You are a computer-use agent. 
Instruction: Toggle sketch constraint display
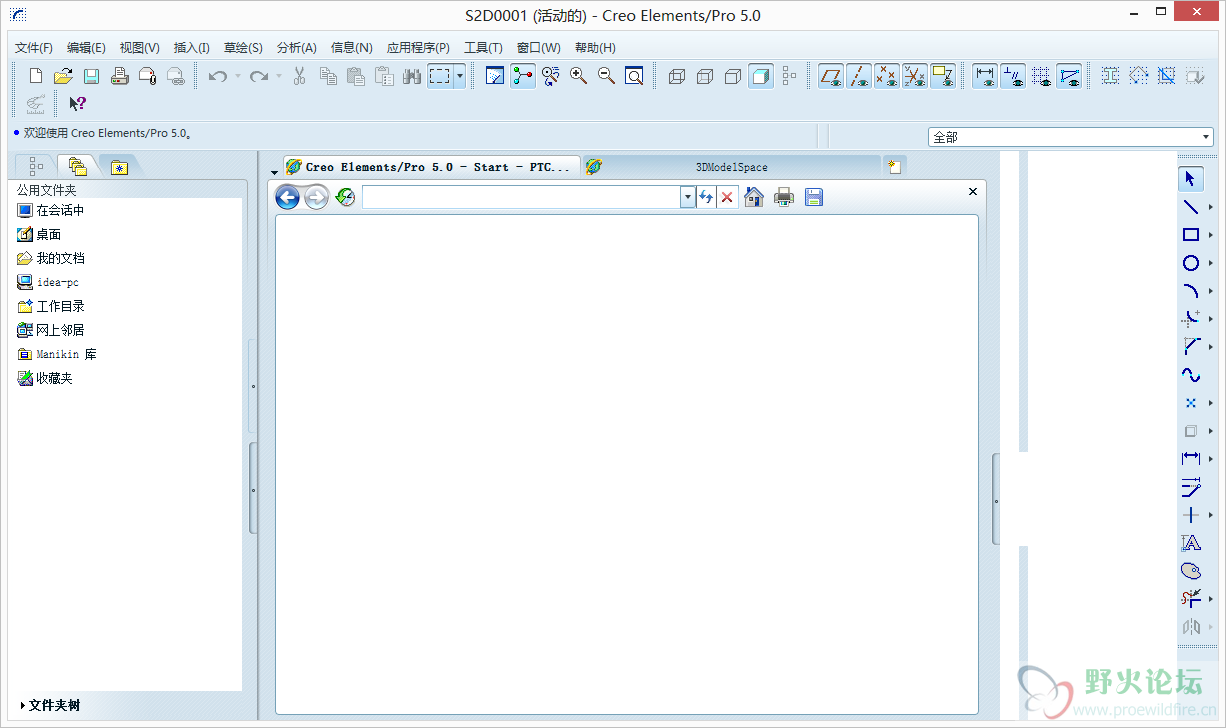click(x=1013, y=76)
